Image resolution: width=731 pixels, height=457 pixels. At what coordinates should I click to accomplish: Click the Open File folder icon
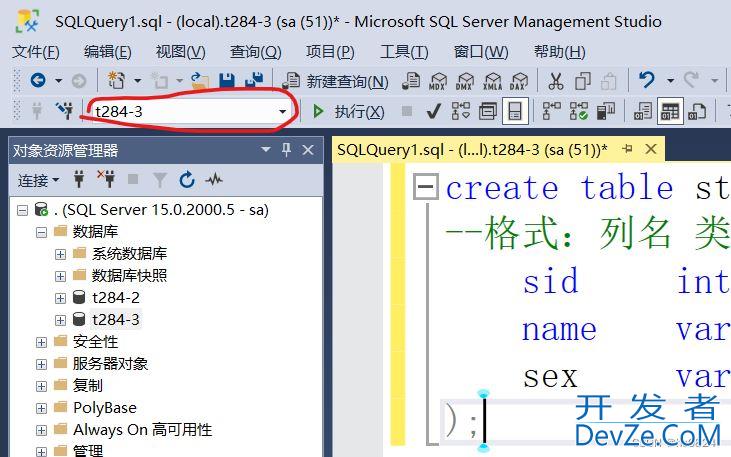pyautogui.click(x=200, y=81)
